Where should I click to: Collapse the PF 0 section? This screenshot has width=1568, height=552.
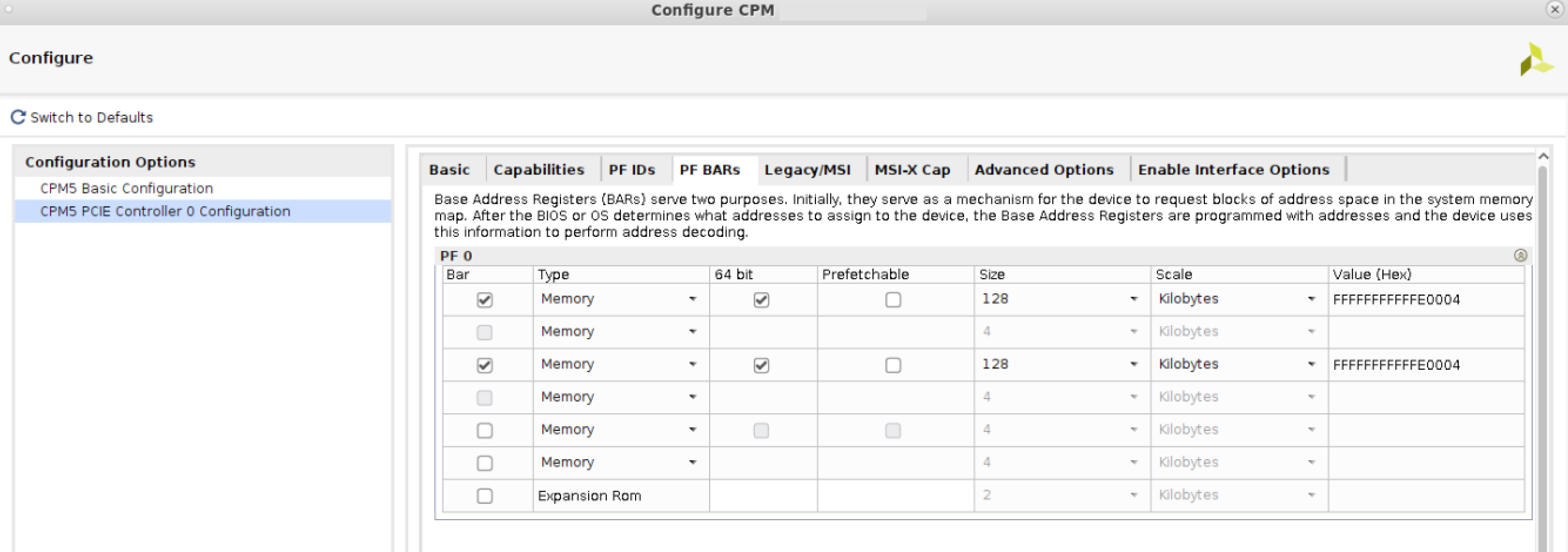point(1522,256)
